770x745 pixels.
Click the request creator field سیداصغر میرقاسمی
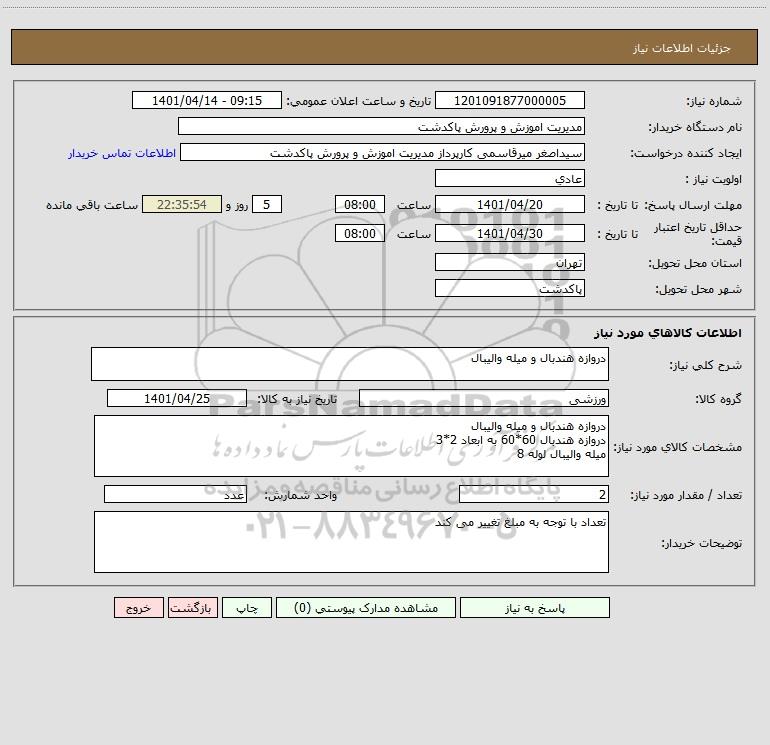[x=383, y=152]
